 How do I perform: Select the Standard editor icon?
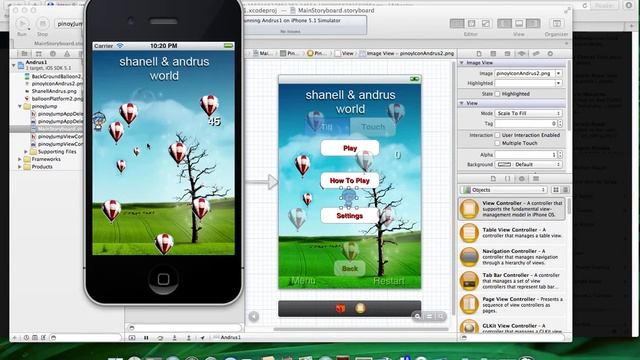(x=457, y=24)
